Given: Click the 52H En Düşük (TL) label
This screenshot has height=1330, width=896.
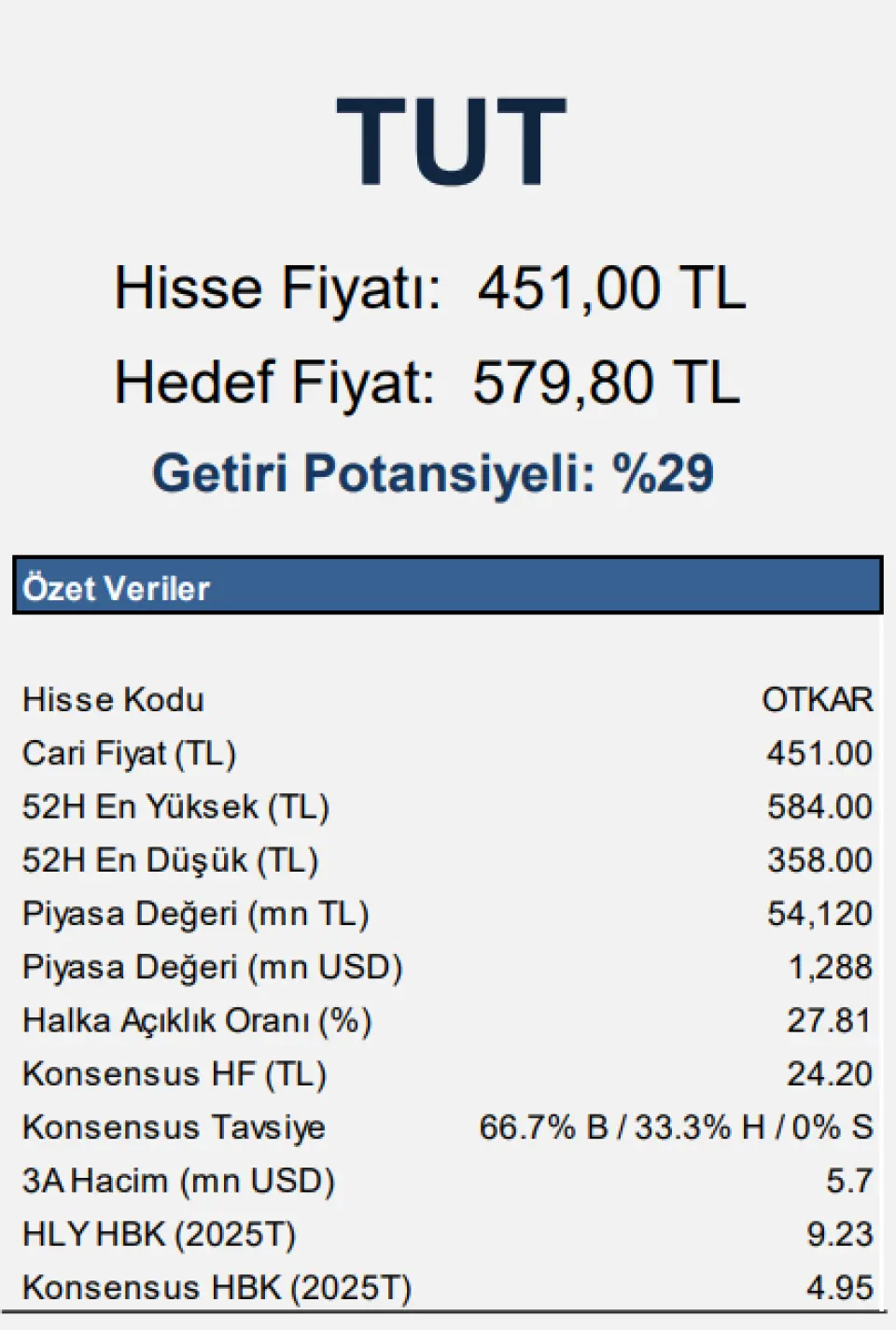Looking at the screenshot, I should coord(170,861).
